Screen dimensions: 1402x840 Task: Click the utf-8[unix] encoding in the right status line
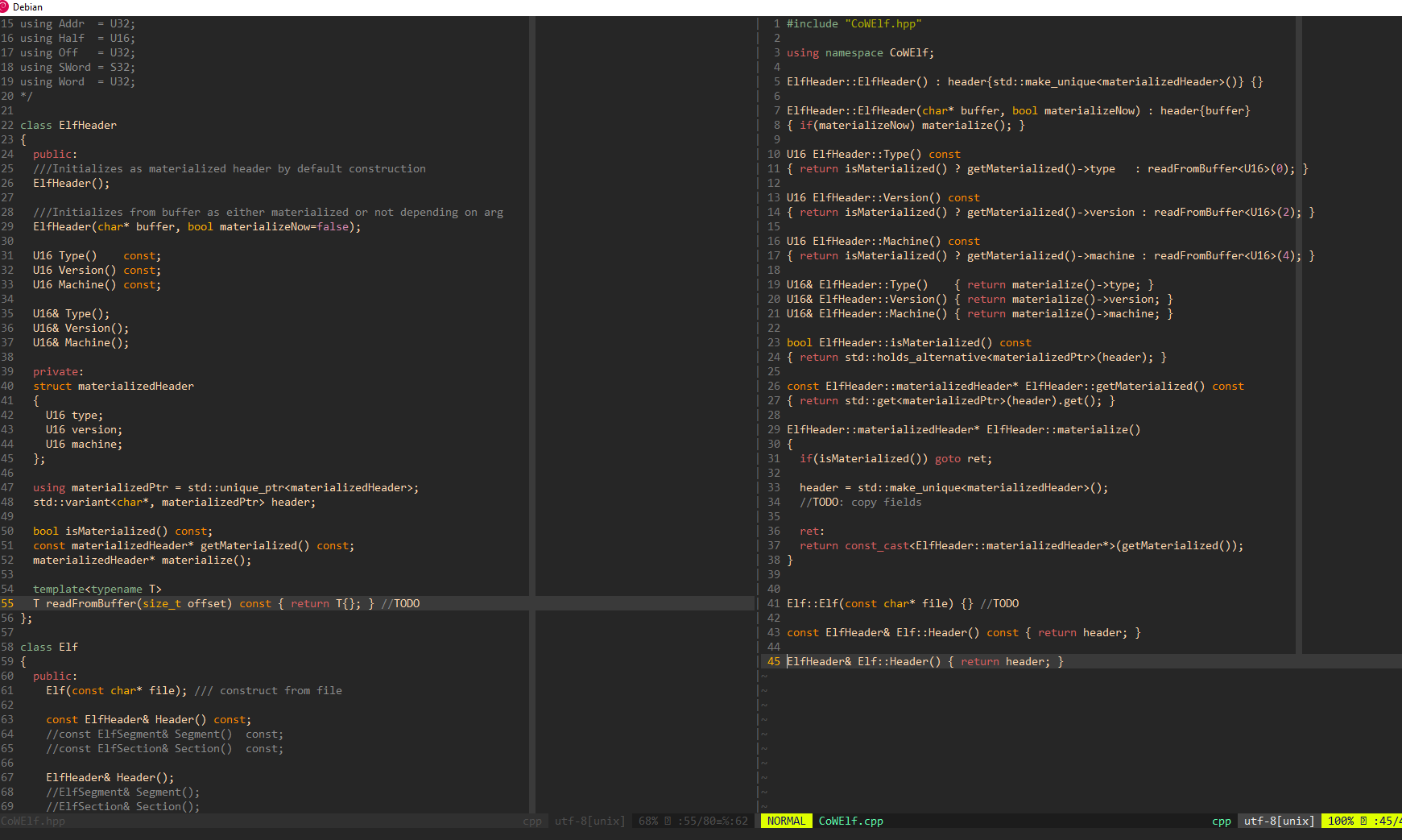(1279, 821)
